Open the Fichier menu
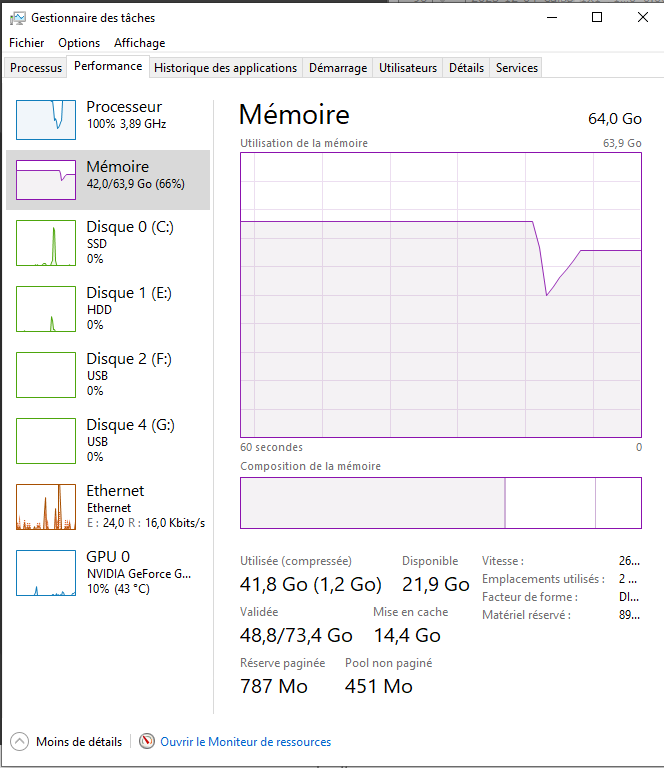This screenshot has height=768, width=664. [27, 43]
